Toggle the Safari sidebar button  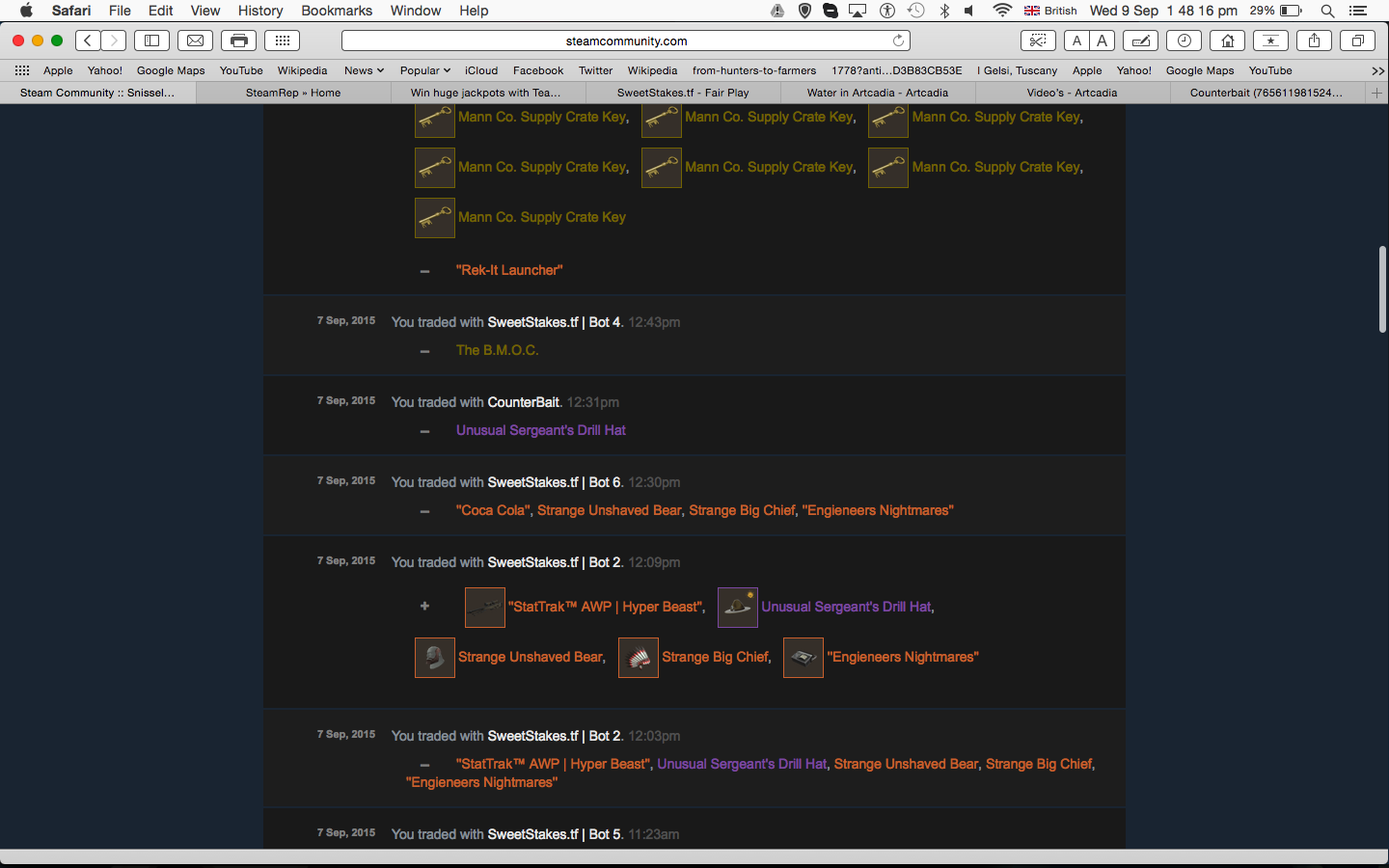pos(151,41)
